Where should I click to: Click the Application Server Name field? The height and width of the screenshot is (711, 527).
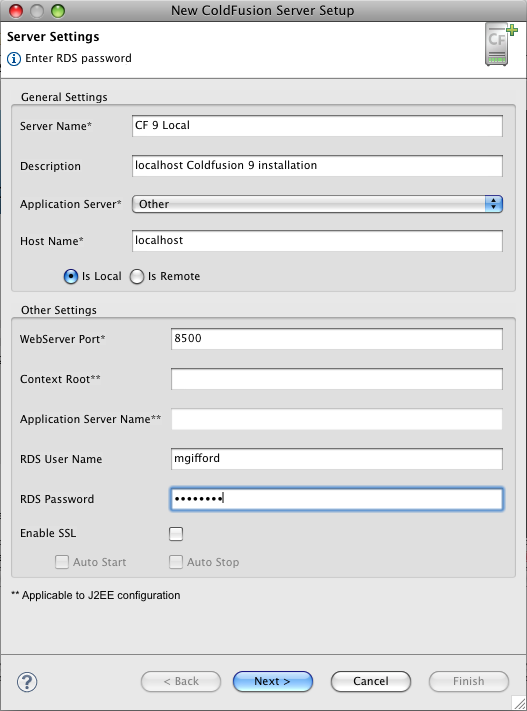pos(337,419)
